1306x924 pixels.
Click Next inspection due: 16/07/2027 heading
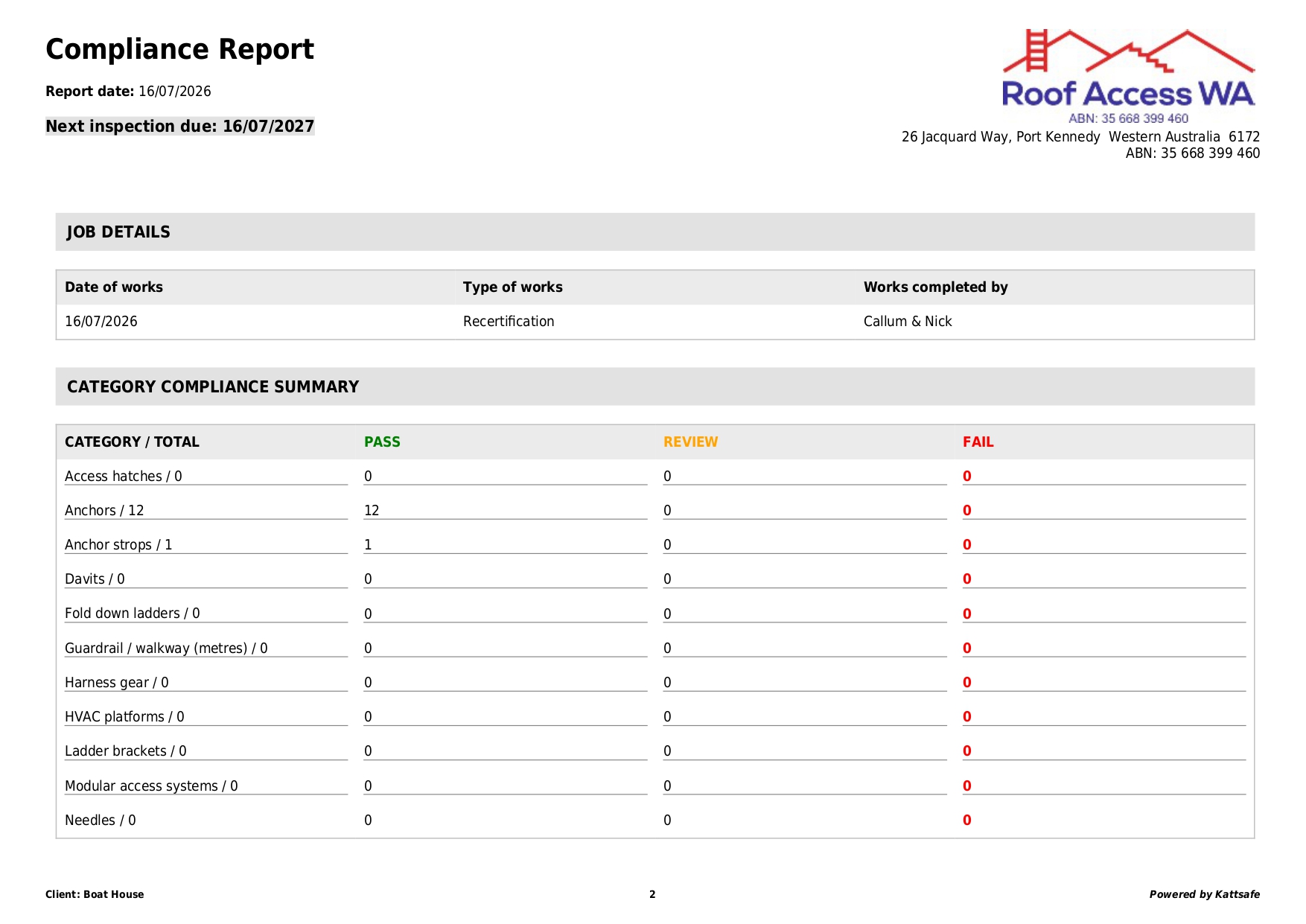[x=180, y=126]
